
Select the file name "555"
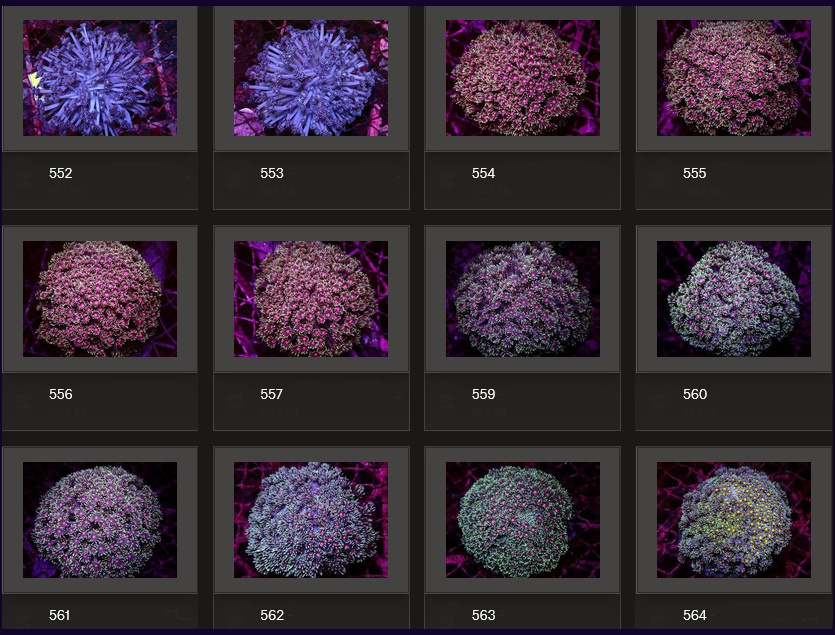click(x=694, y=173)
